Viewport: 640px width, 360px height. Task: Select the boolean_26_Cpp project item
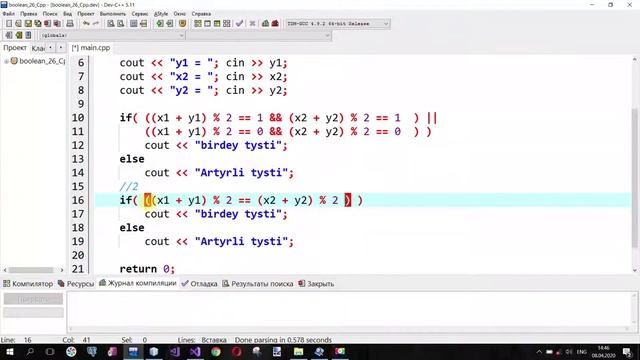pyautogui.click(x=42, y=61)
